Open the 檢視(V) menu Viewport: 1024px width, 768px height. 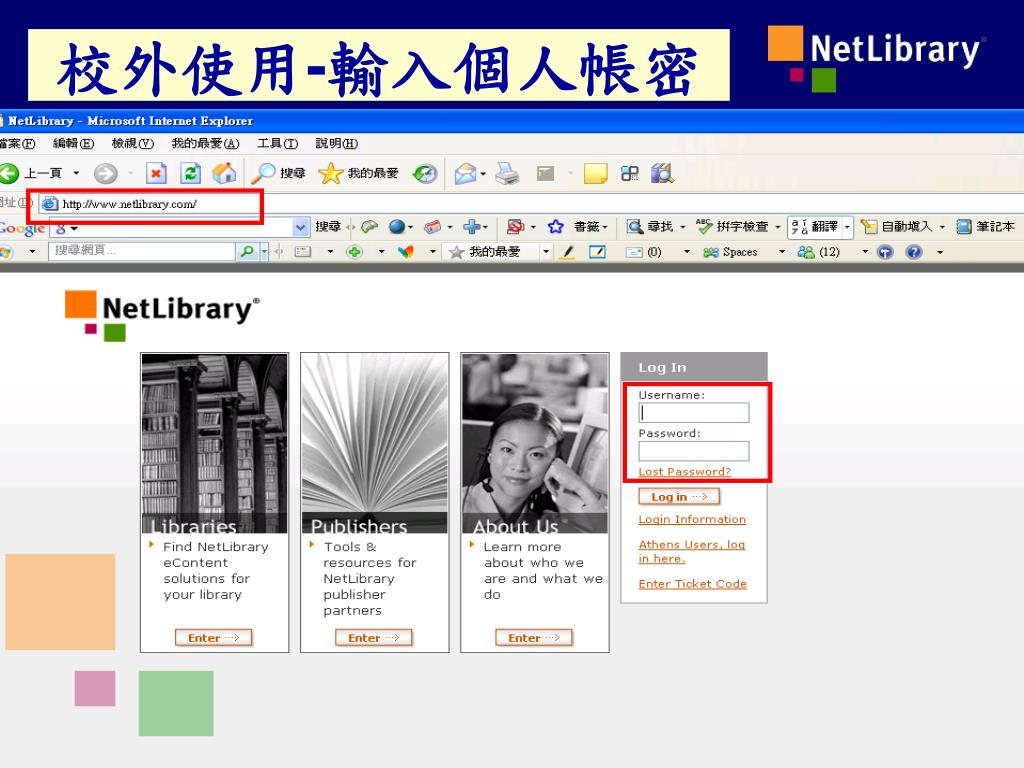pos(133,144)
